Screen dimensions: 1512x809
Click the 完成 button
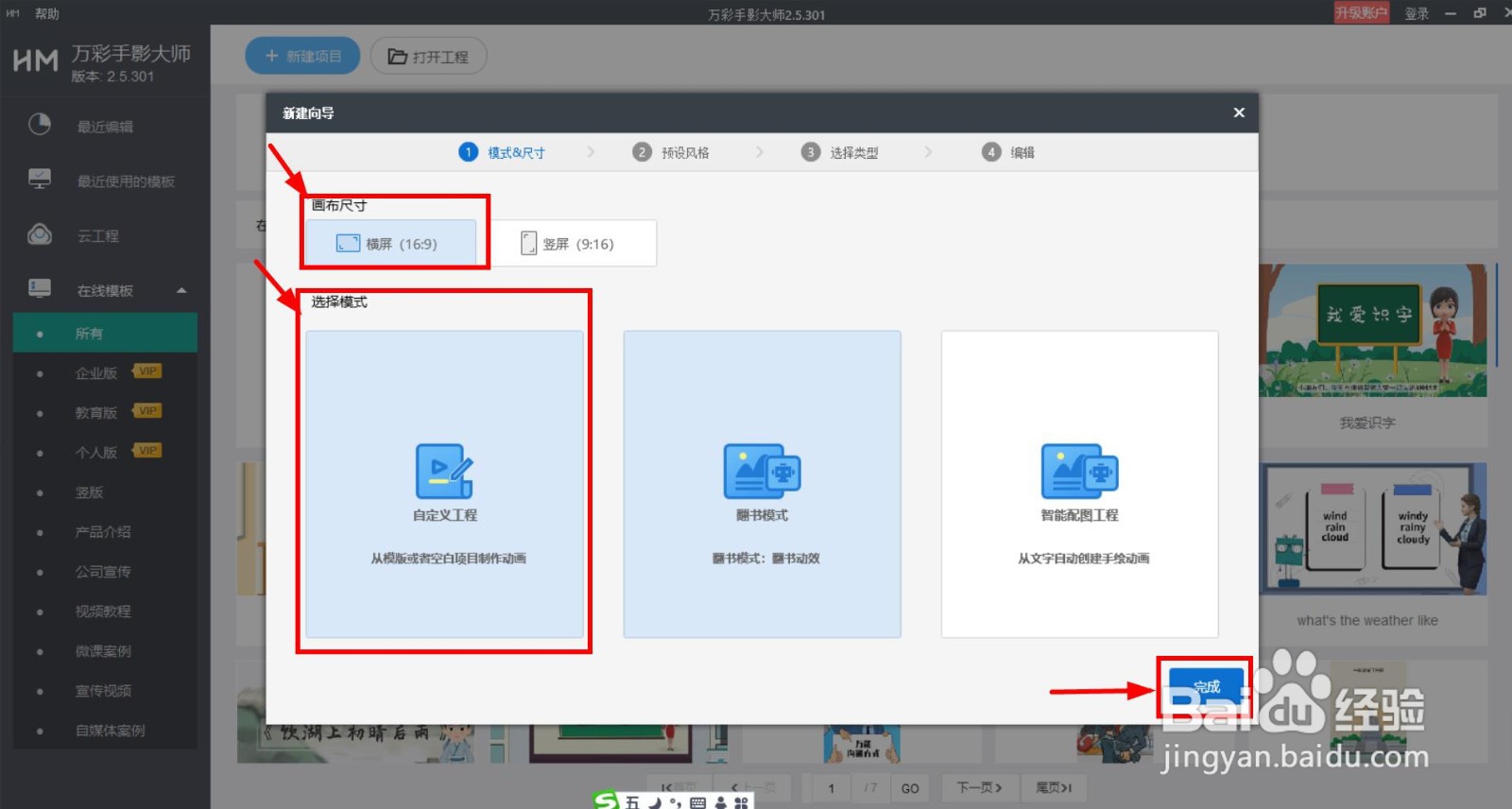(x=1207, y=687)
